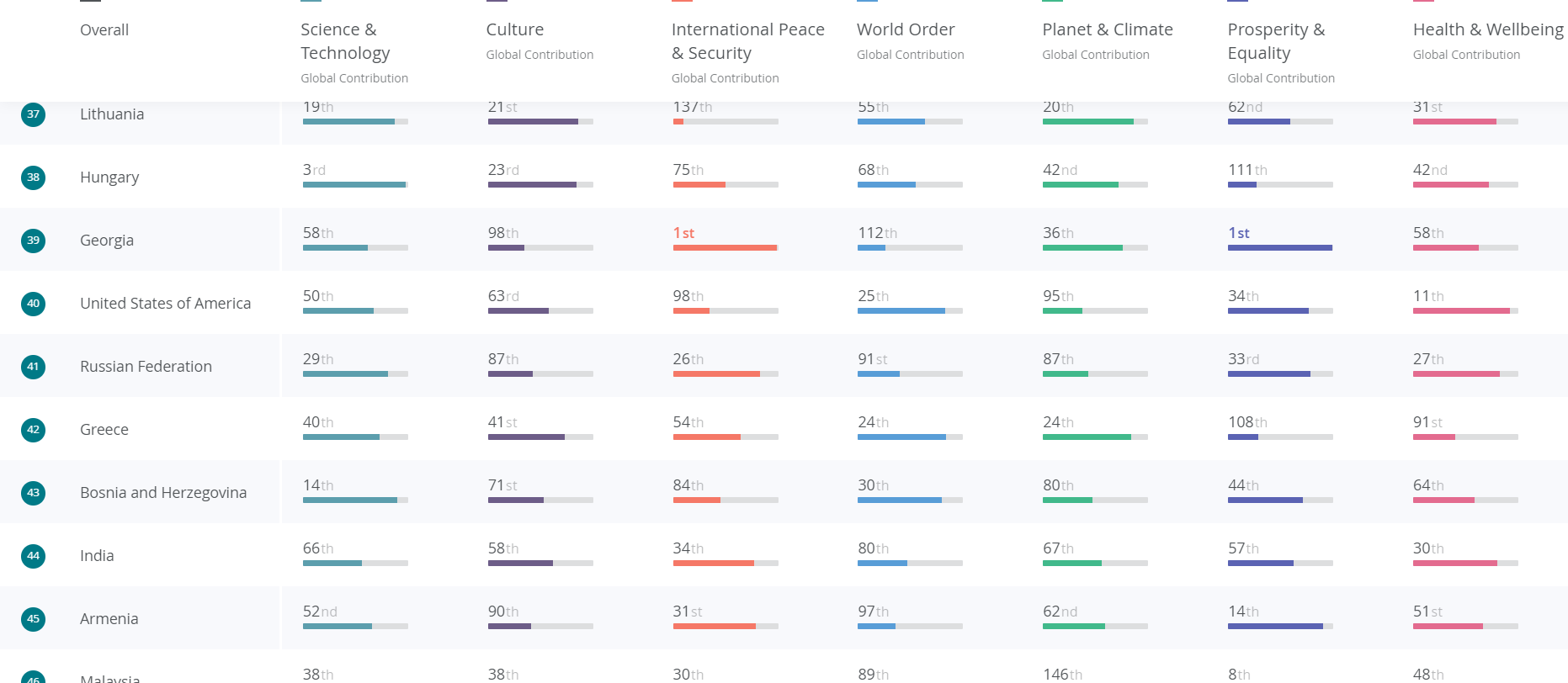
Task: Click Russian Federation's 87th Culture rank
Action: [x=503, y=359]
